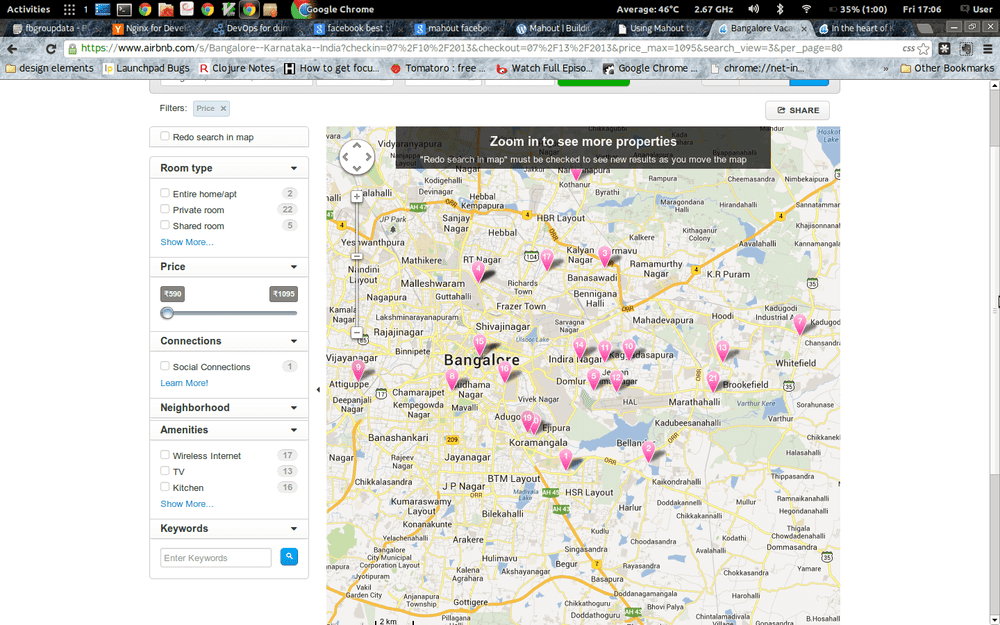The height and width of the screenshot is (625, 1000).
Task: Check the Private room option
Action: pos(165,209)
